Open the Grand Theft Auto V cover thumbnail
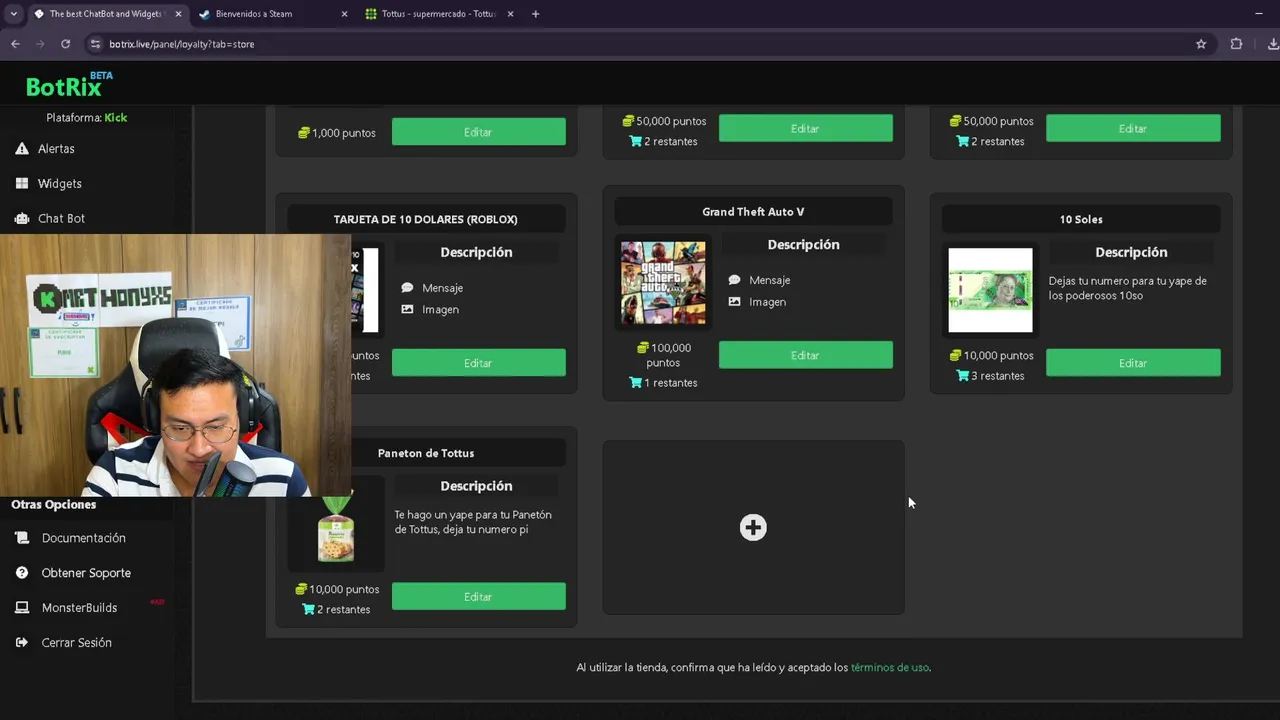This screenshot has width=1280, height=720. [663, 283]
